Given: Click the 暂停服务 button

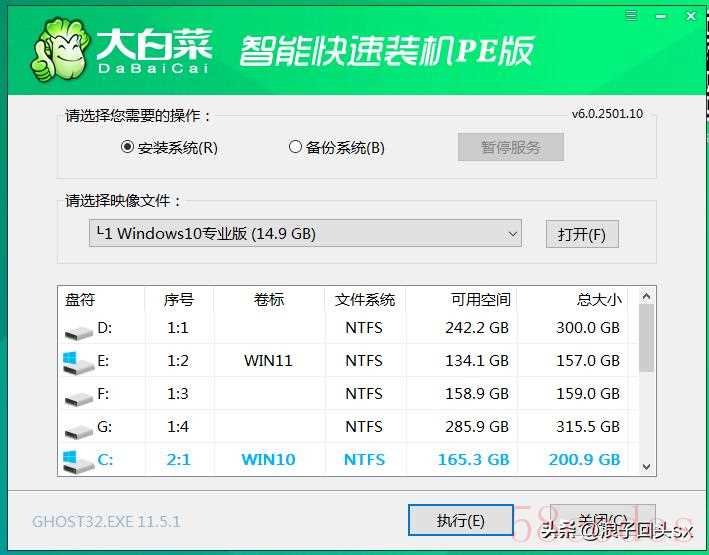Looking at the screenshot, I should (510, 147).
